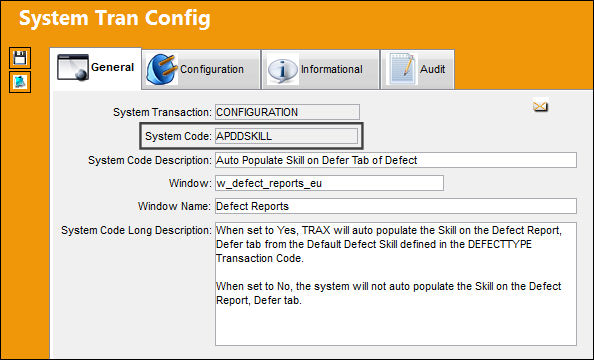Click the envelope mail icon
This screenshot has width=594, height=360.
[x=540, y=106]
